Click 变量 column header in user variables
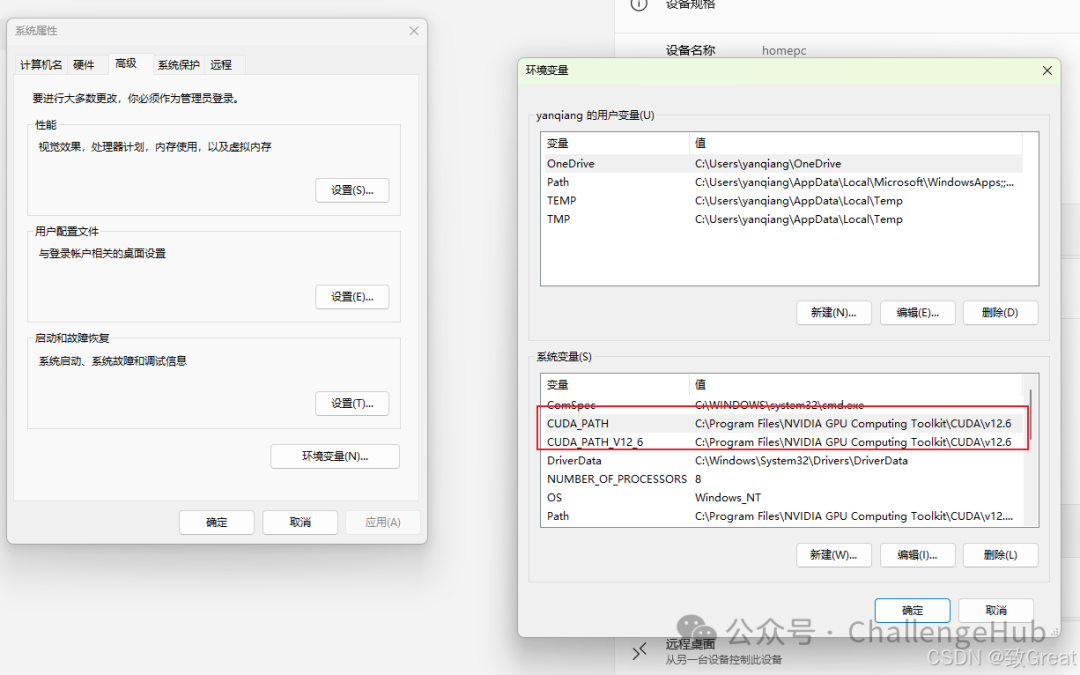The height and width of the screenshot is (675, 1080). coord(615,143)
